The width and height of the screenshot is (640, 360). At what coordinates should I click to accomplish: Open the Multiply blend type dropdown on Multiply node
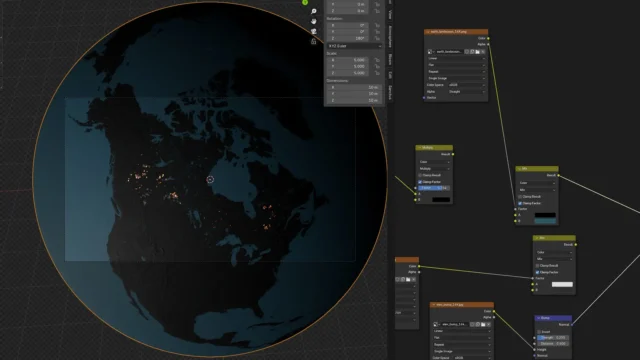pyautogui.click(x=434, y=169)
